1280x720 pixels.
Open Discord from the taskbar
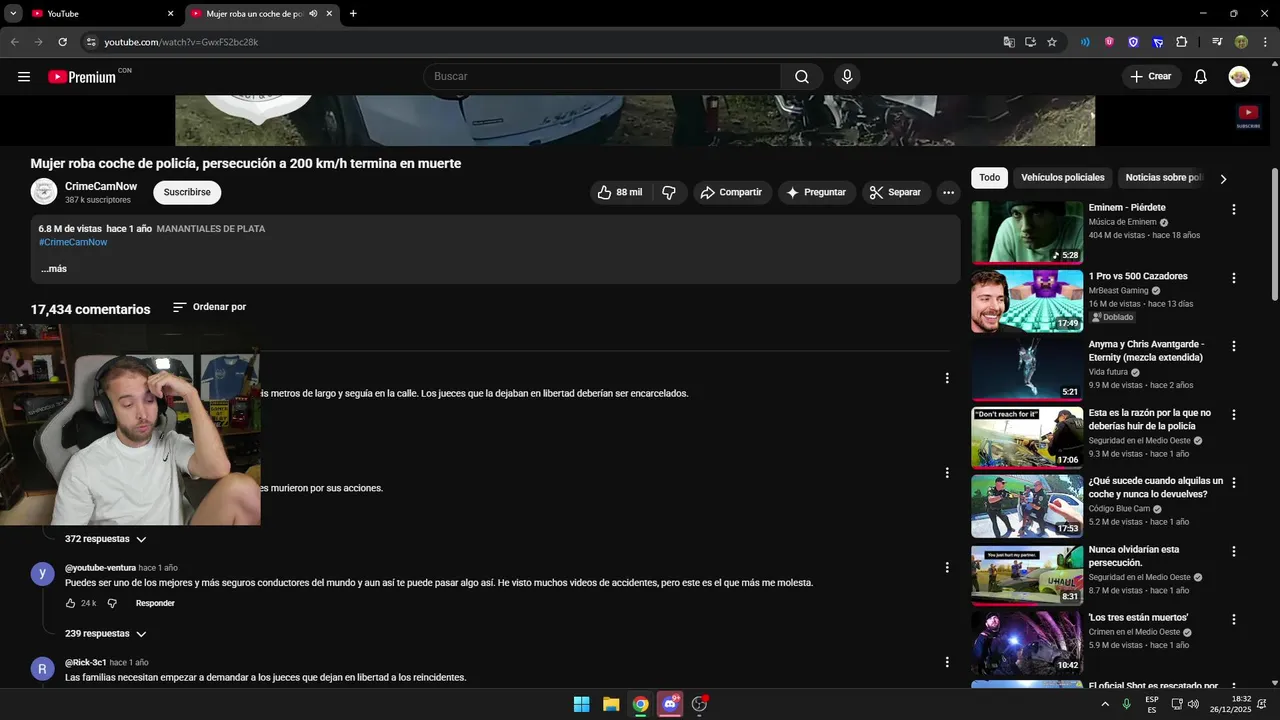click(x=670, y=704)
